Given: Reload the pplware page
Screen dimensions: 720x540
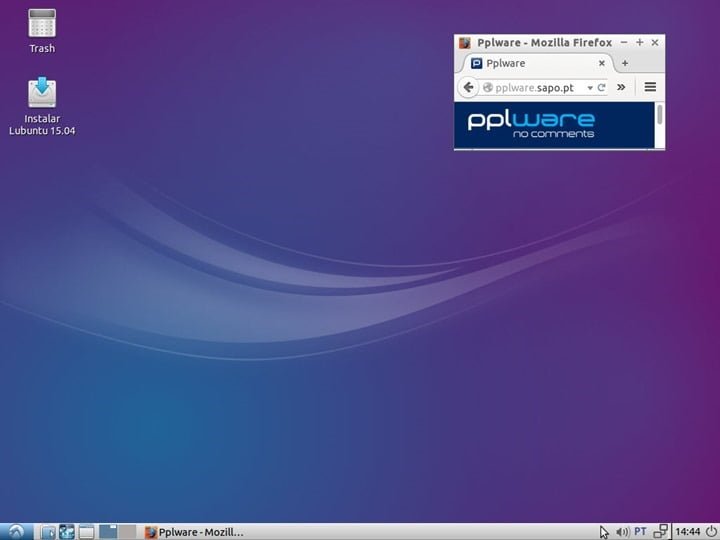Looking at the screenshot, I should pyautogui.click(x=602, y=87).
